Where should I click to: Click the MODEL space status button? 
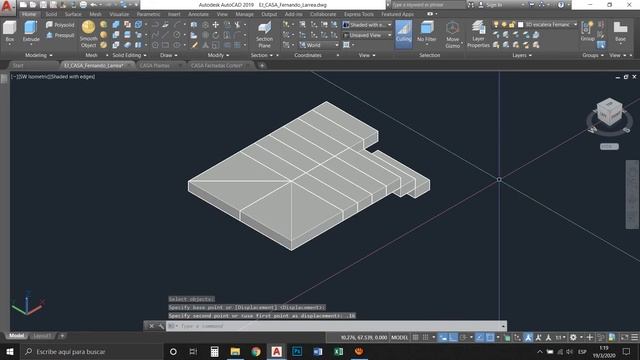pos(400,338)
